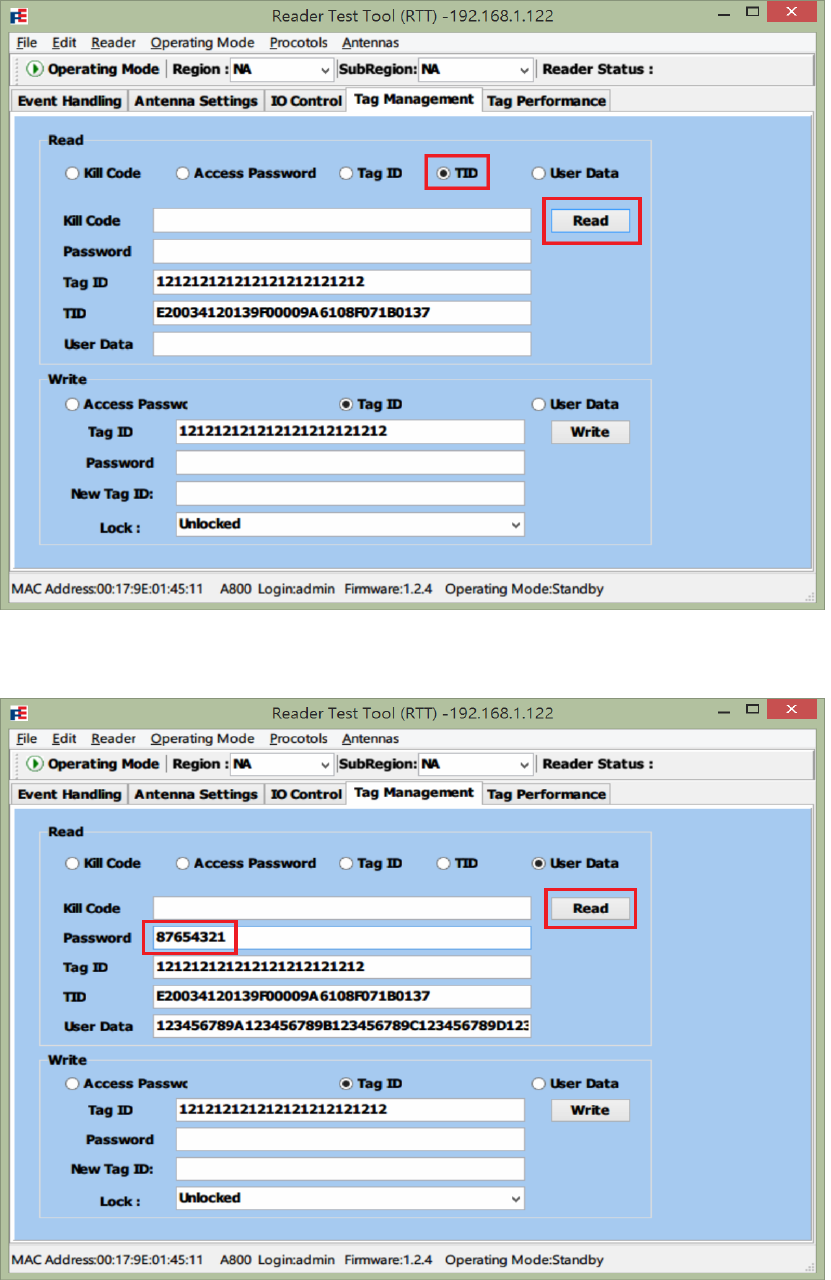Click the app logo icon in lower title bar

pos(18,714)
